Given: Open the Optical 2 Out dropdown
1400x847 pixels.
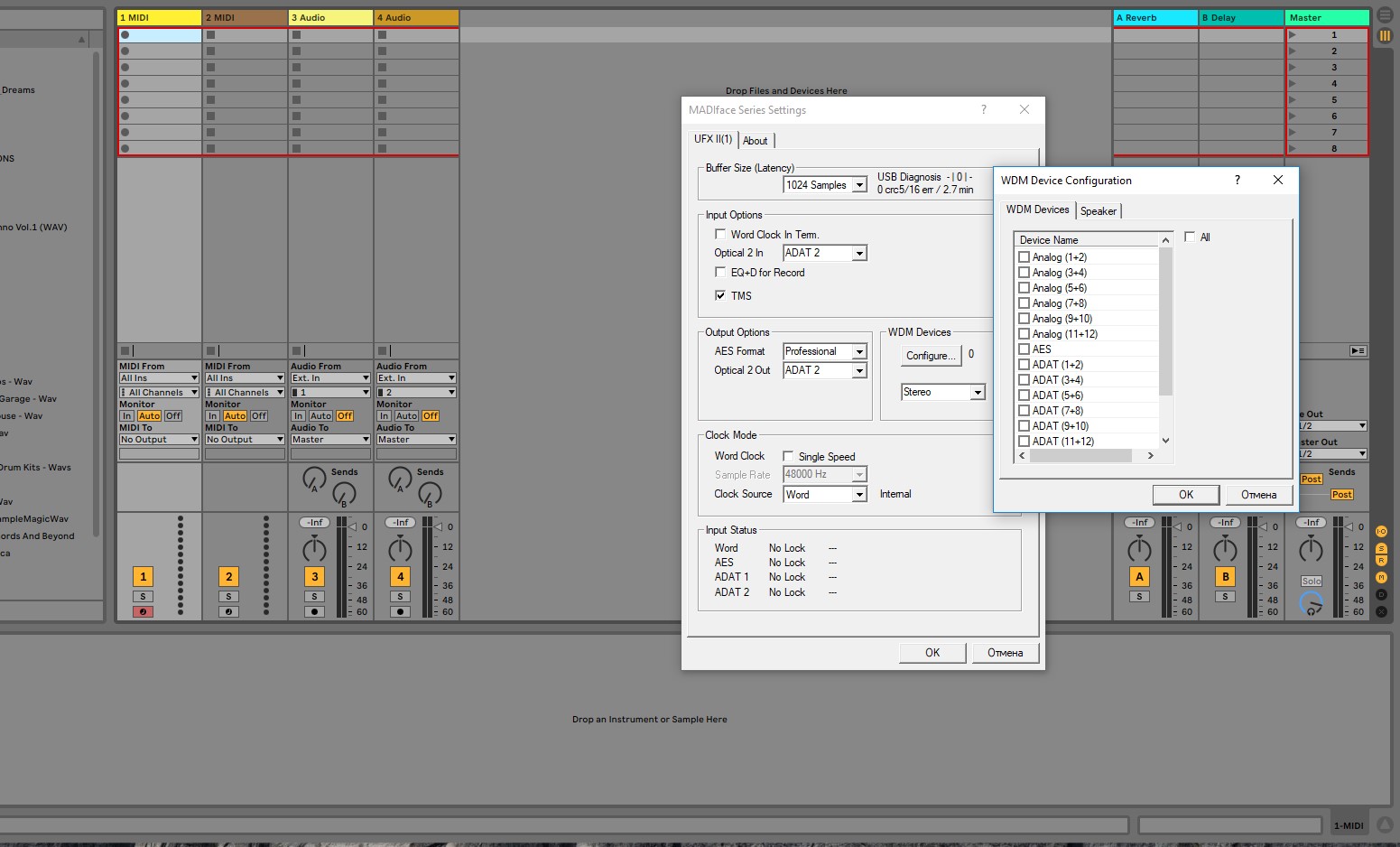Looking at the screenshot, I should [825, 370].
